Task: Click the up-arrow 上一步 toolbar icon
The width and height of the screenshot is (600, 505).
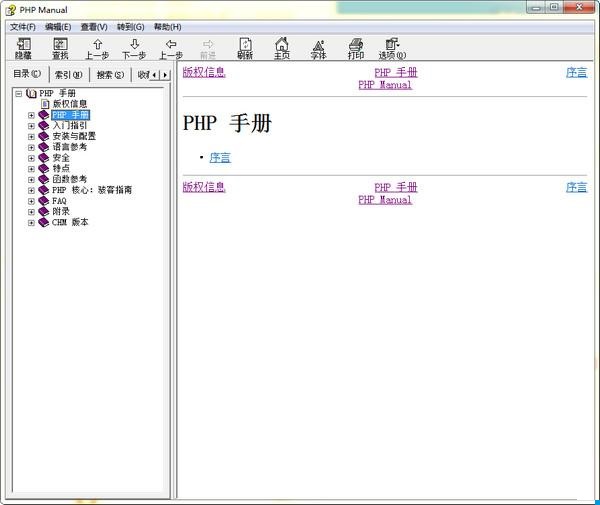Action: click(97, 49)
